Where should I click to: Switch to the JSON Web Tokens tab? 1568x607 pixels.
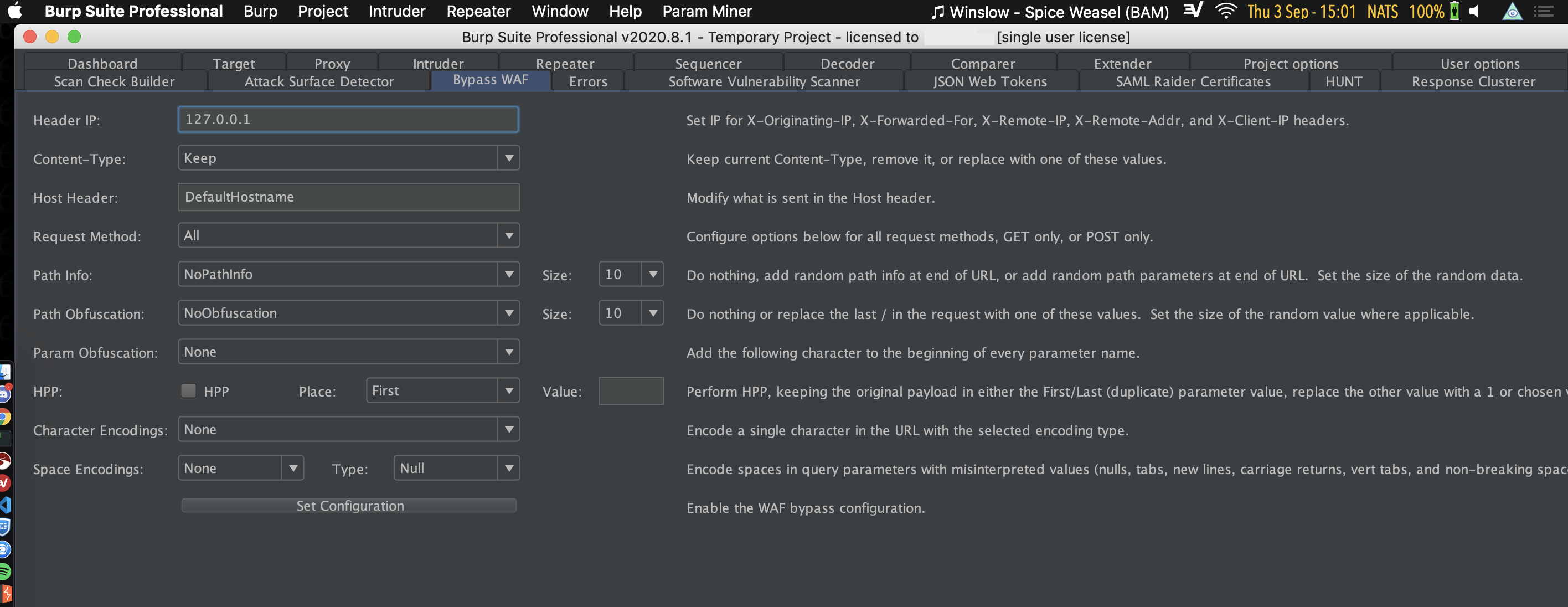point(991,81)
